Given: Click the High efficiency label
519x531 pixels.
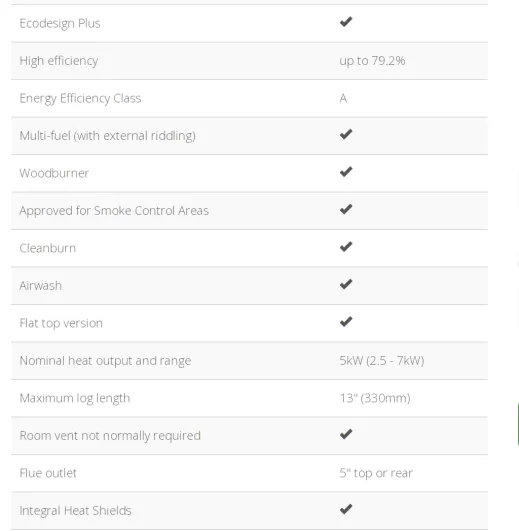Looking at the screenshot, I should tap(59, 61).
